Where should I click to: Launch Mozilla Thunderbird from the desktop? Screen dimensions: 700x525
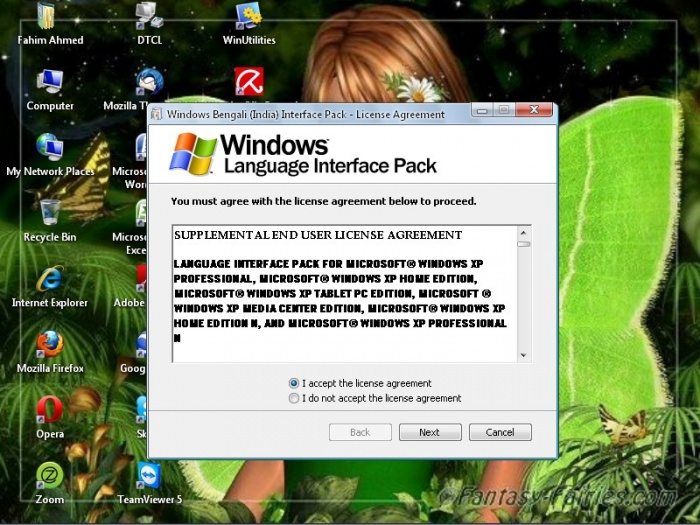[x=149, y=82]
